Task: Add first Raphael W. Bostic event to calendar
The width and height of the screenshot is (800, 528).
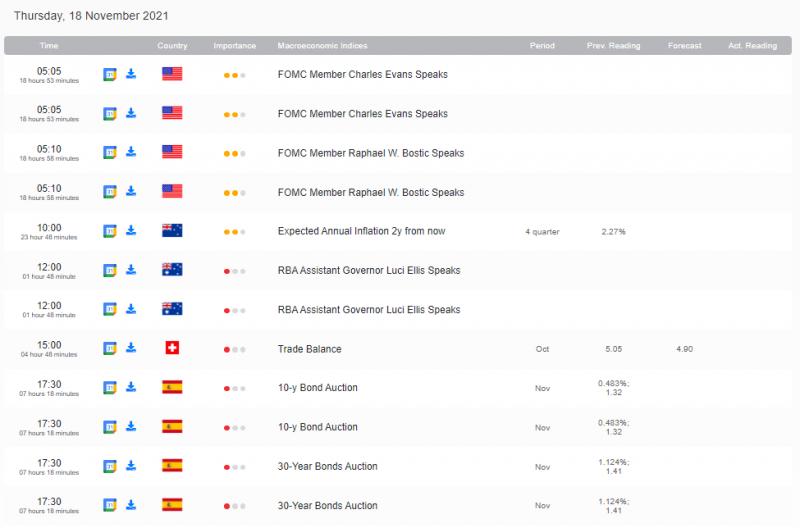Action: click(x=110, y=152)
